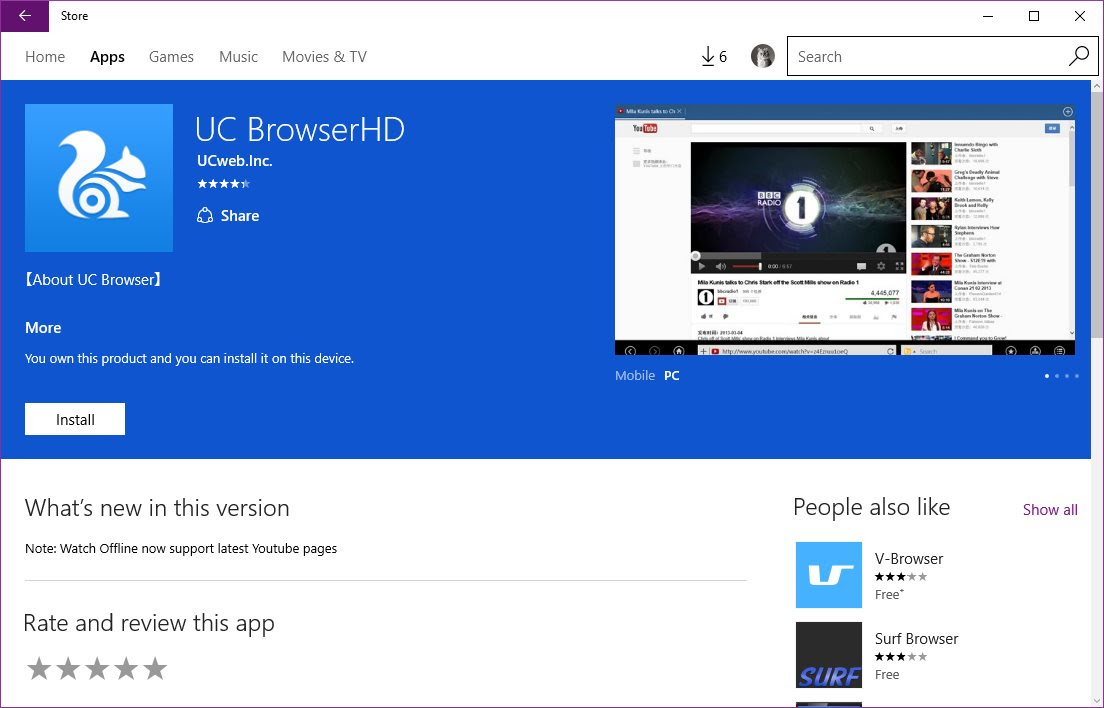
Task: Rate the app three stars
Action: point(96,669)
